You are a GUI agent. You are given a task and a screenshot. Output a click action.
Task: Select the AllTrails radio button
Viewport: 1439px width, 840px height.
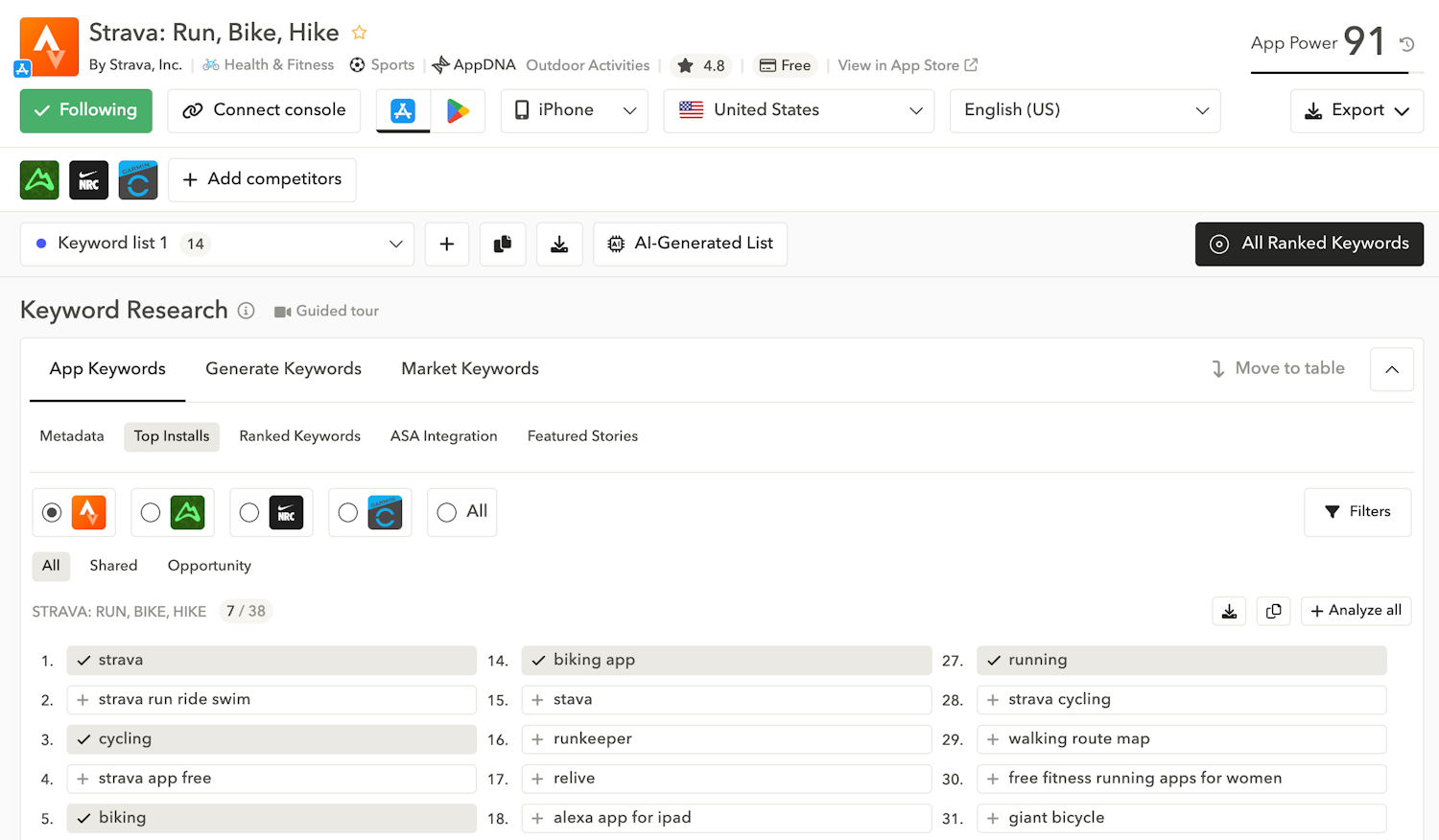pos(151,513)
